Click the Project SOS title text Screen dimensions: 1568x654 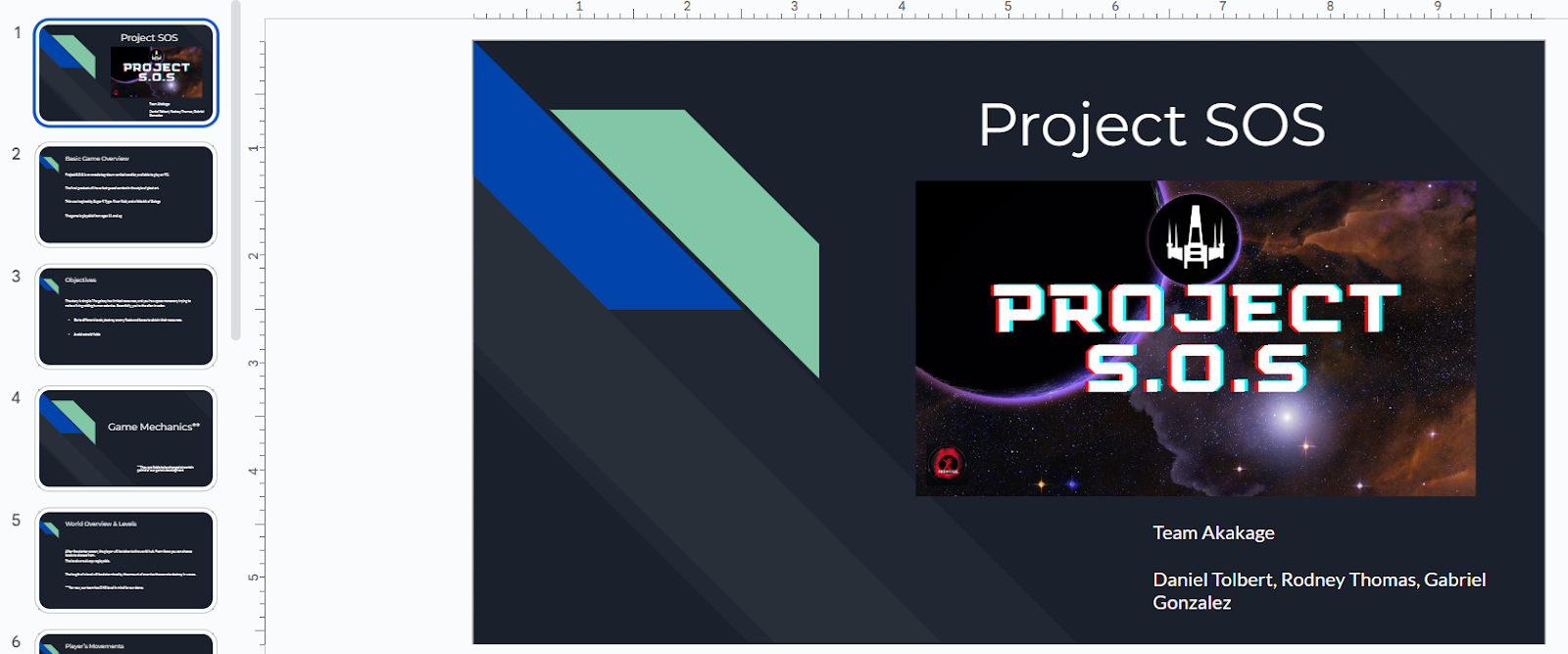(x=1151, y=126)
